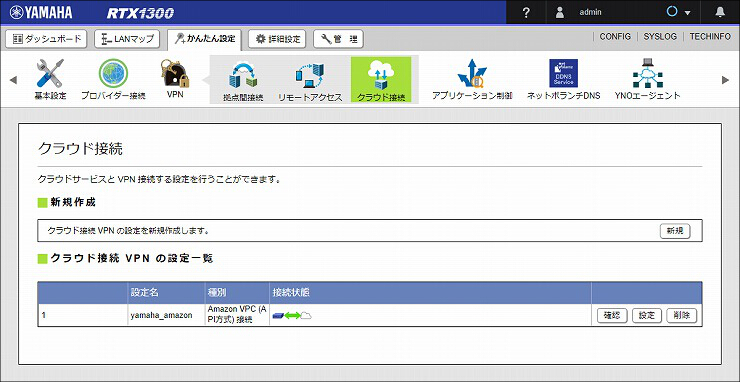Click the RTX1300 model name

click(140, 13)
